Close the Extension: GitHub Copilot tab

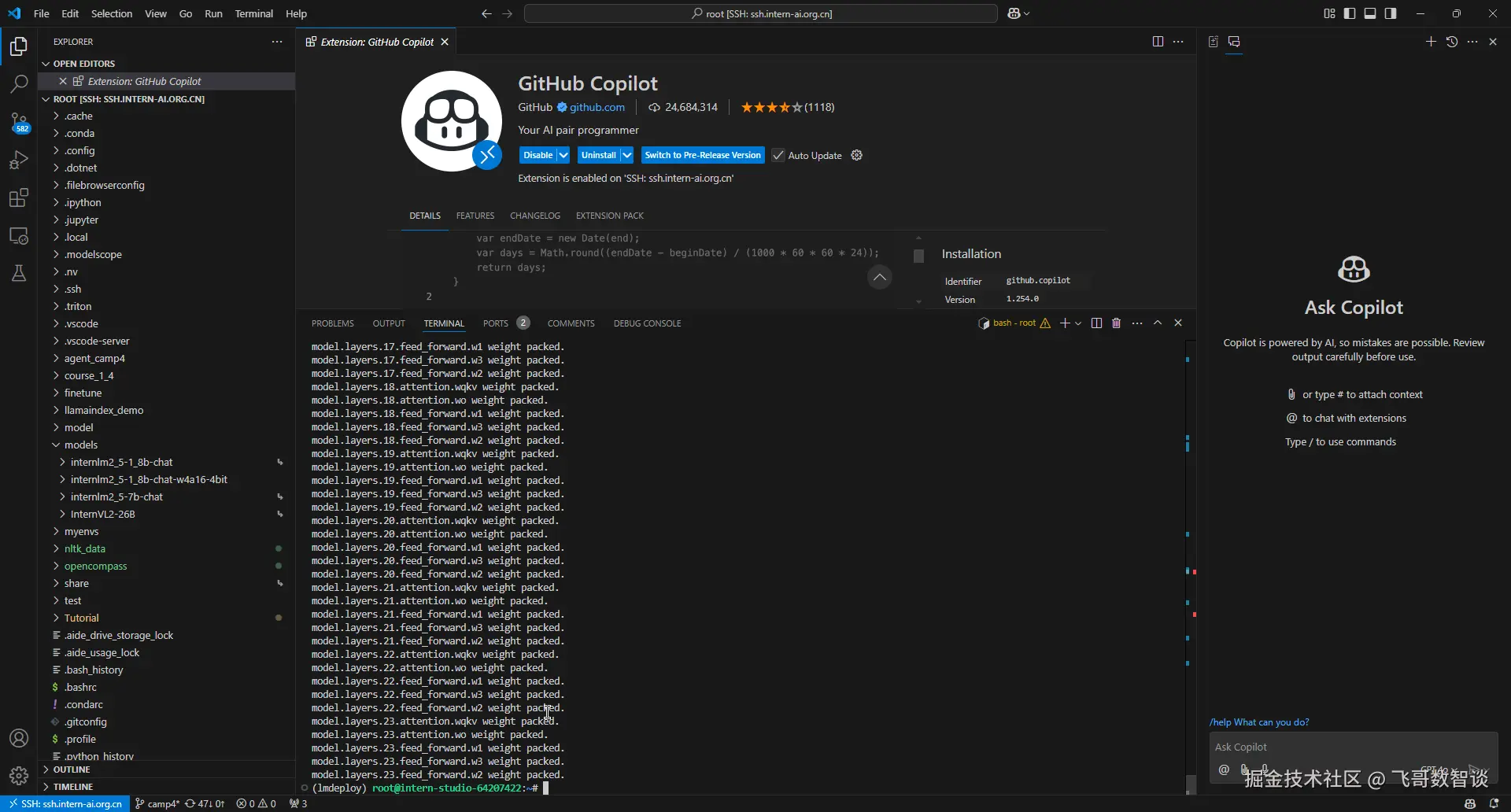tap(445, 42)
